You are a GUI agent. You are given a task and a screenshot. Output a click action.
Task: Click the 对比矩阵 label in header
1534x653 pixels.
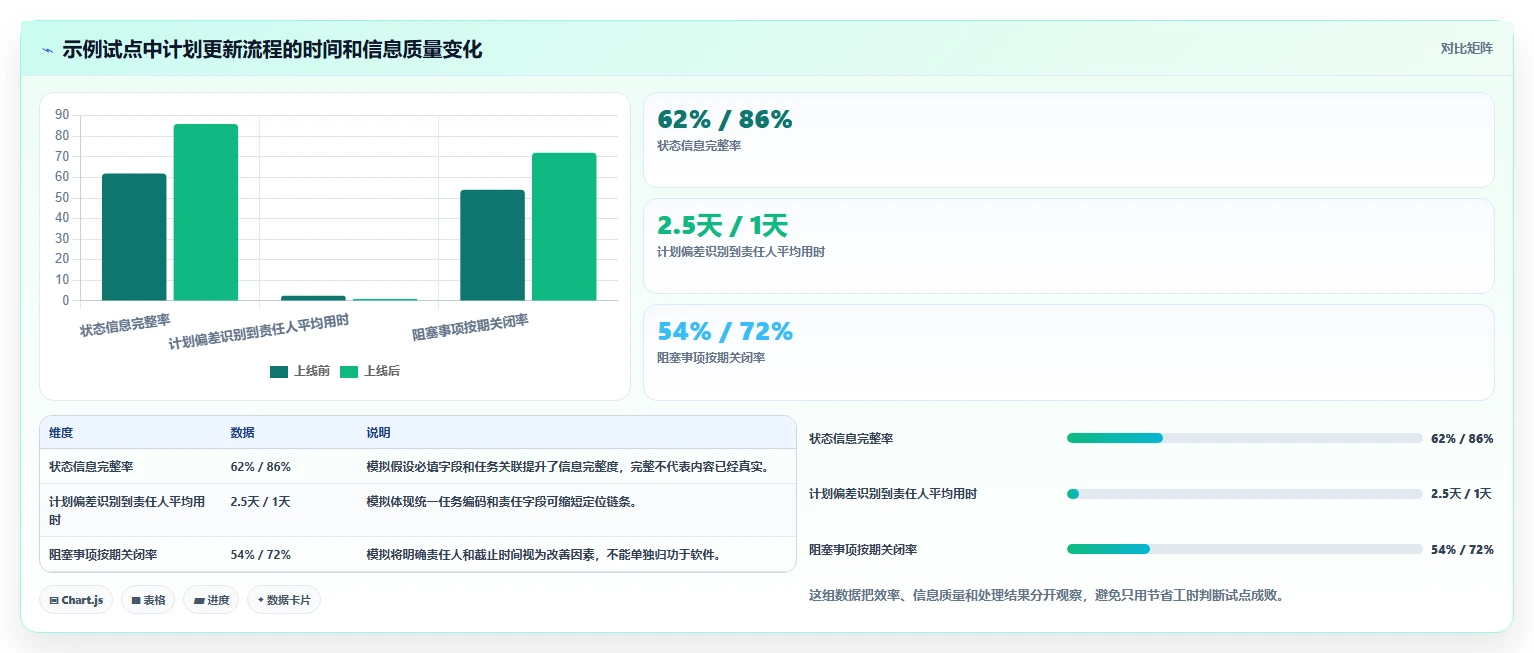coord(1466,49)
